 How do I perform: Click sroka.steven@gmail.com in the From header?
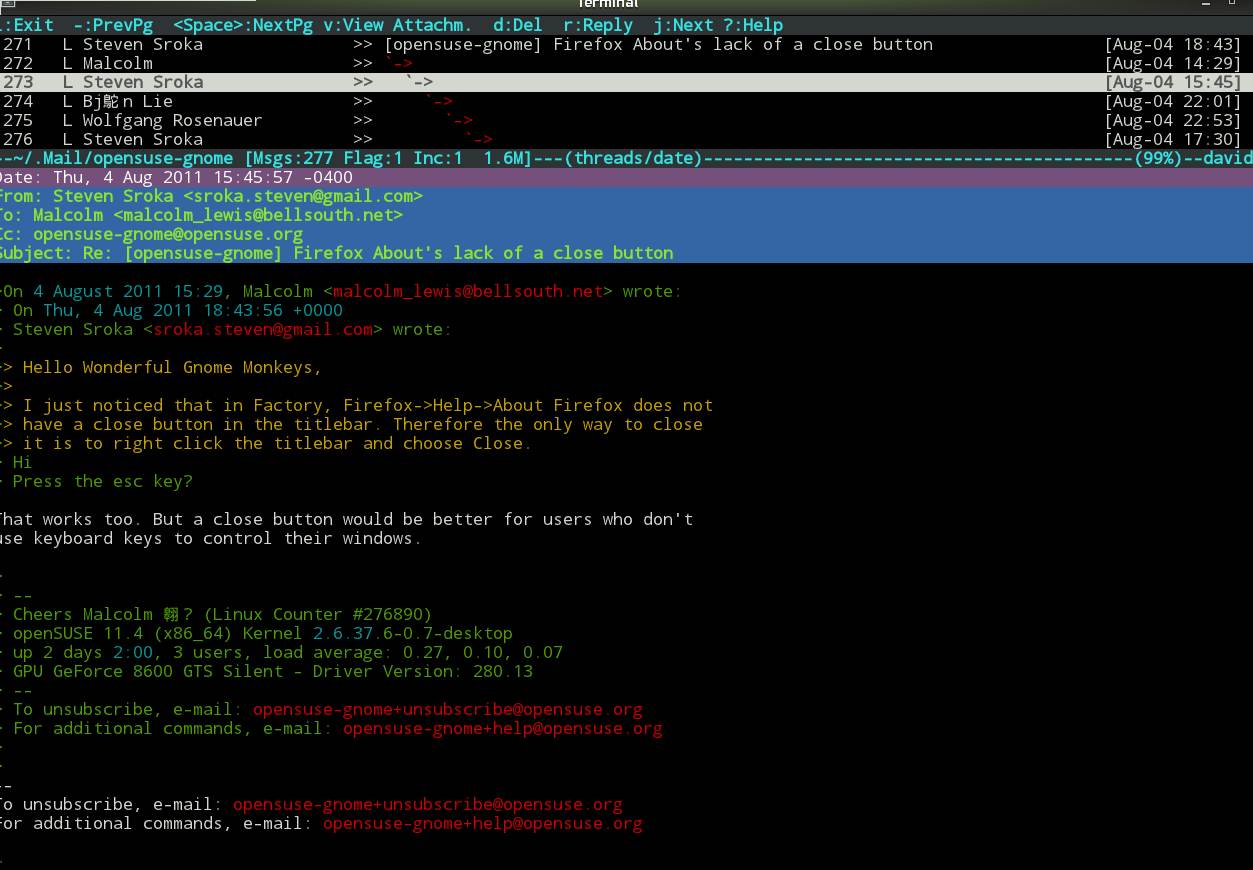pyautogui.click(x=303, y=196)
